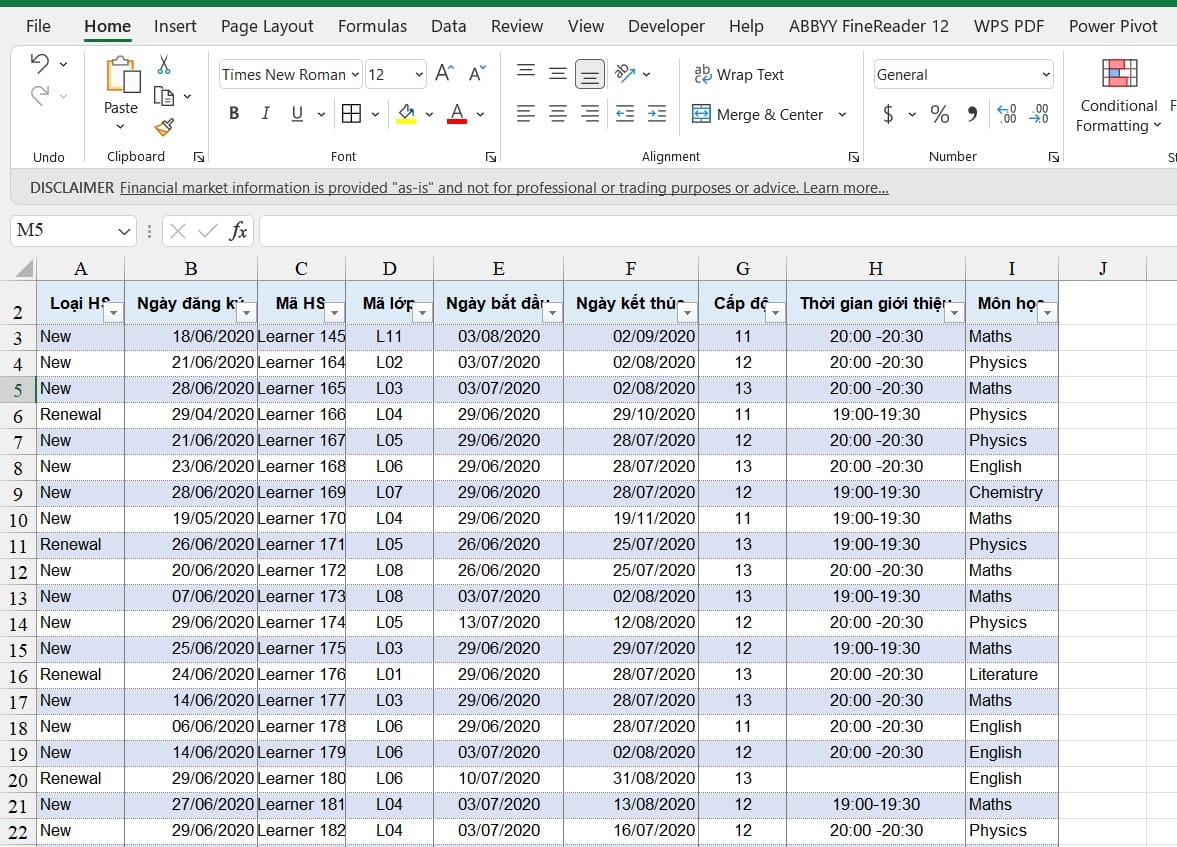Screen dimensions: 1177x847
Task: Open Conditional Formatting menu
Action: tap(1118, 95)
